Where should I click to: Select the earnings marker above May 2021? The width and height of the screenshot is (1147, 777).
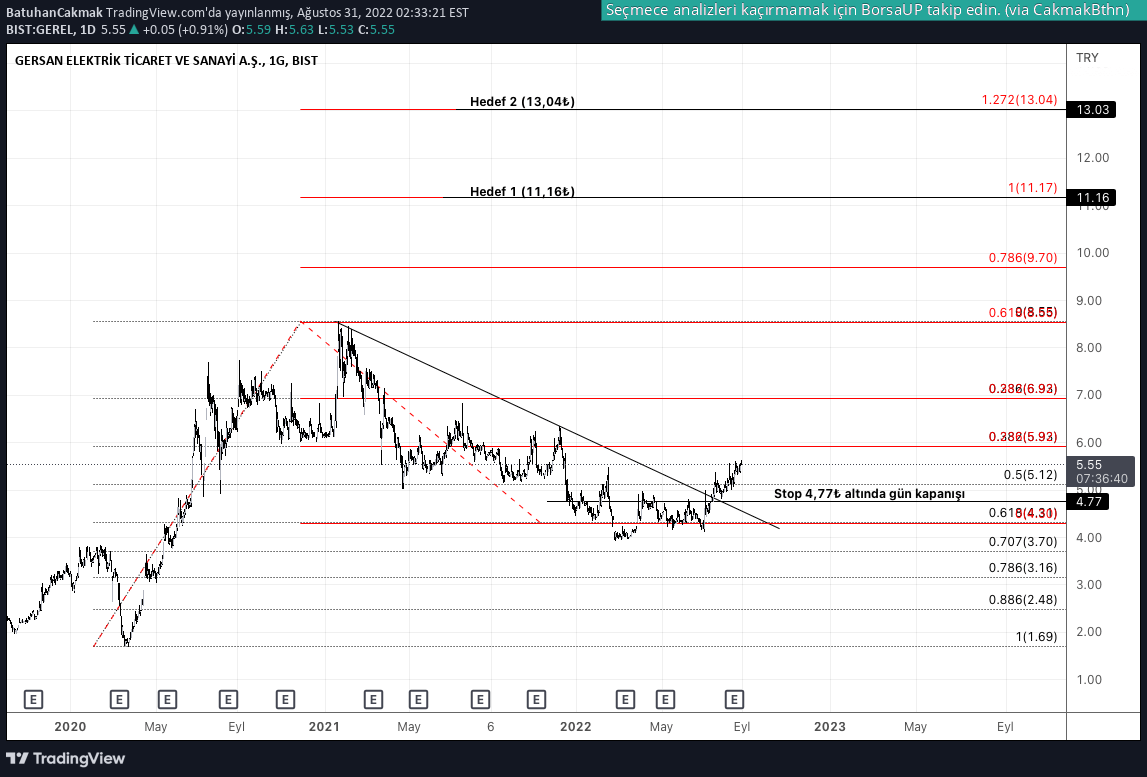[x=418, y=699]
